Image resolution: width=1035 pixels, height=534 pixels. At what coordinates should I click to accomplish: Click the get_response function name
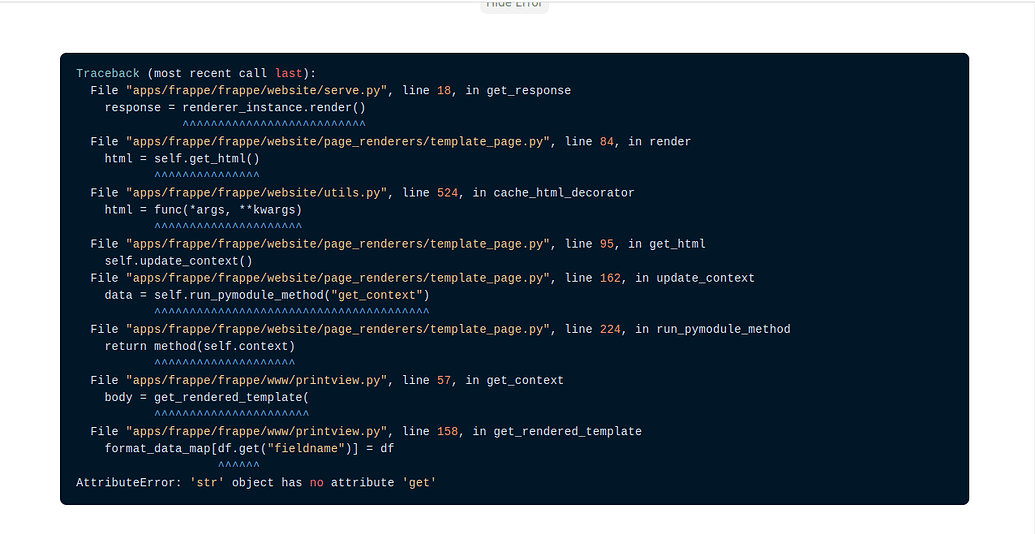528,91
